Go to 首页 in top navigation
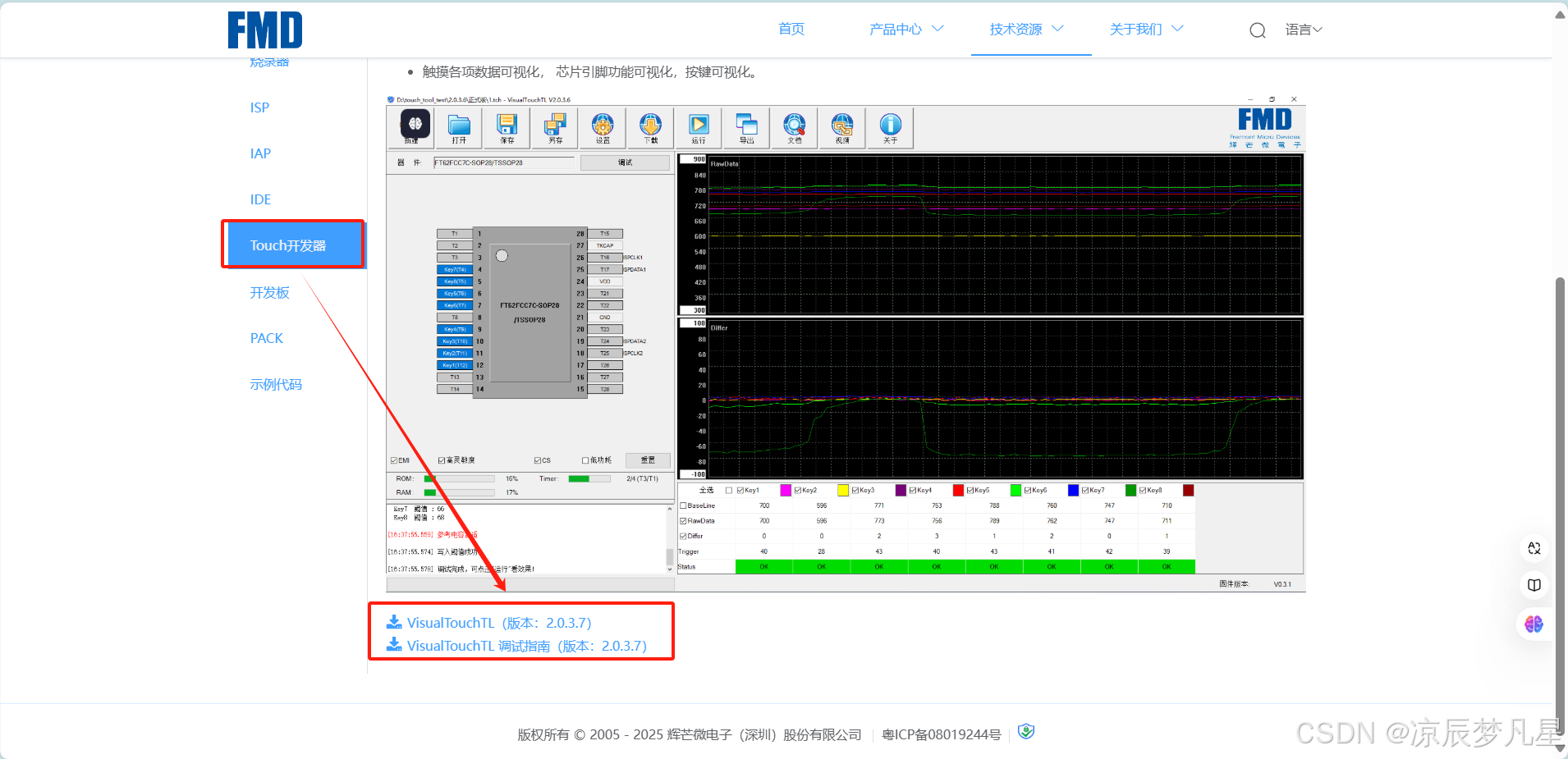This screenshot has width=1568, height=759. [x=791, y=29]
